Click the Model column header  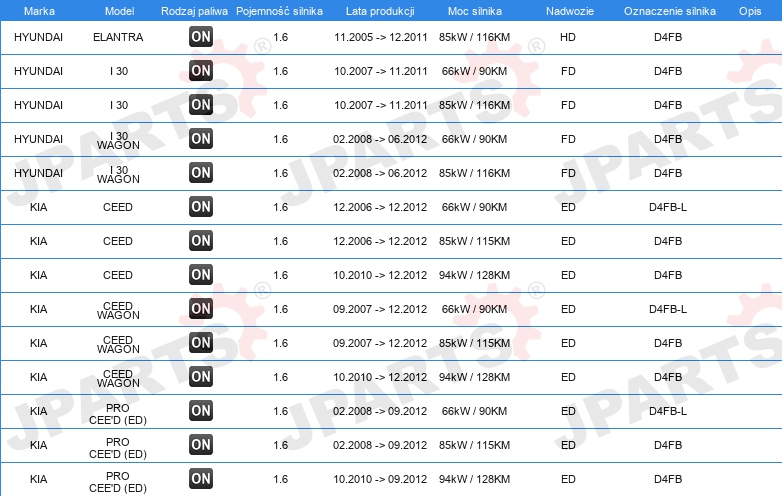click(x=119, y=11)
